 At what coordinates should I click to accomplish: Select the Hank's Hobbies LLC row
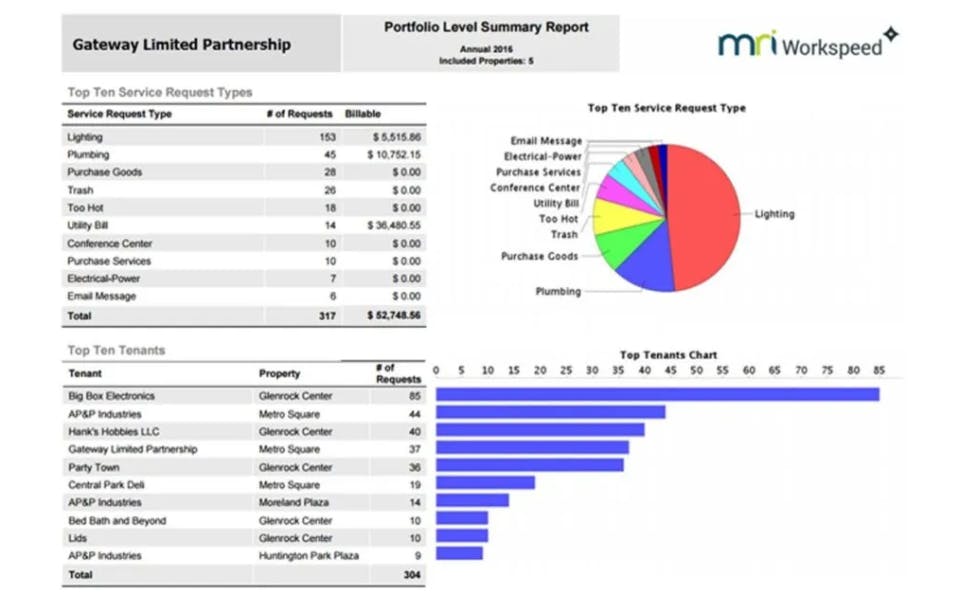pos(244,432)
